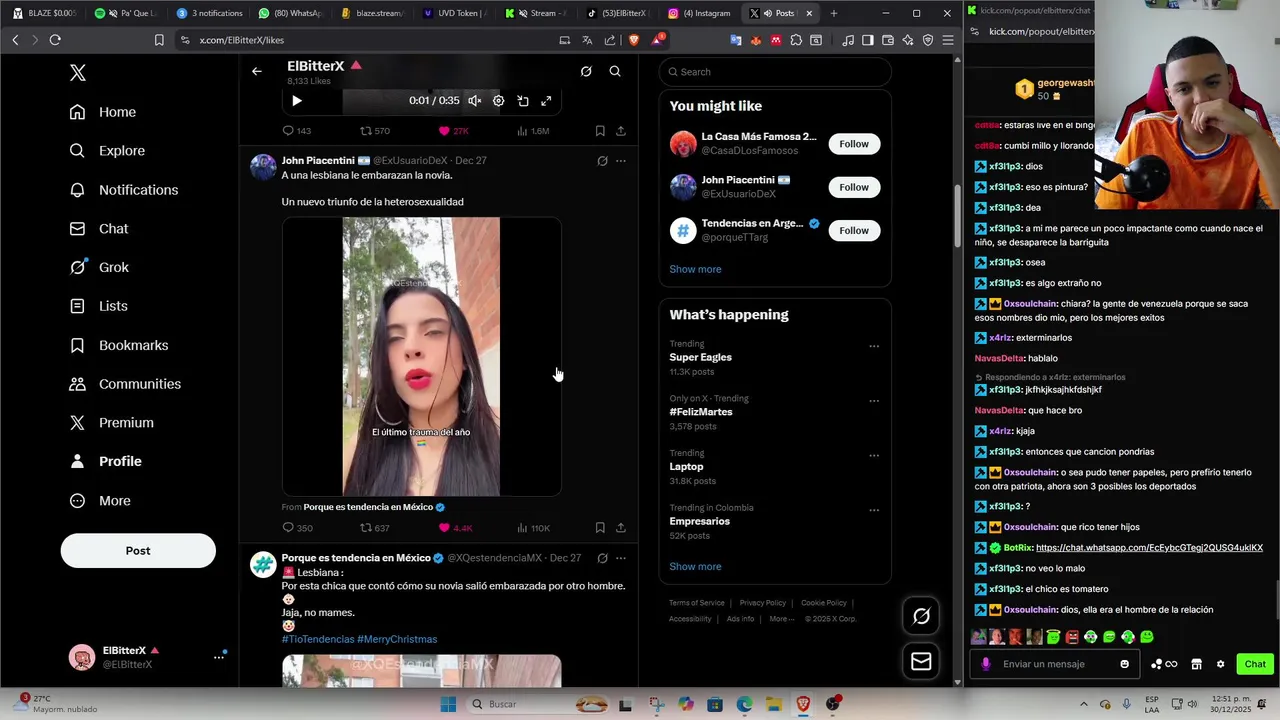Switch to the WhatsApp browser tab
The width and height of the screenshot is (1280, 720).
pyautogui.click(x=289, y=13)
